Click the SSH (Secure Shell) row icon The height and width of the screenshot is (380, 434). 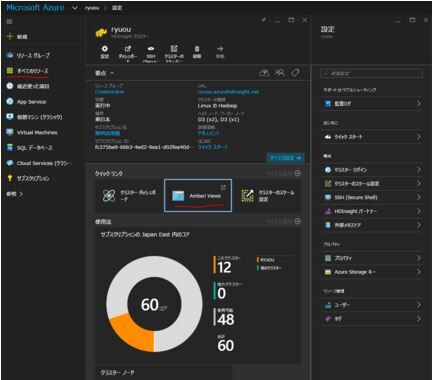pos(328,197)
